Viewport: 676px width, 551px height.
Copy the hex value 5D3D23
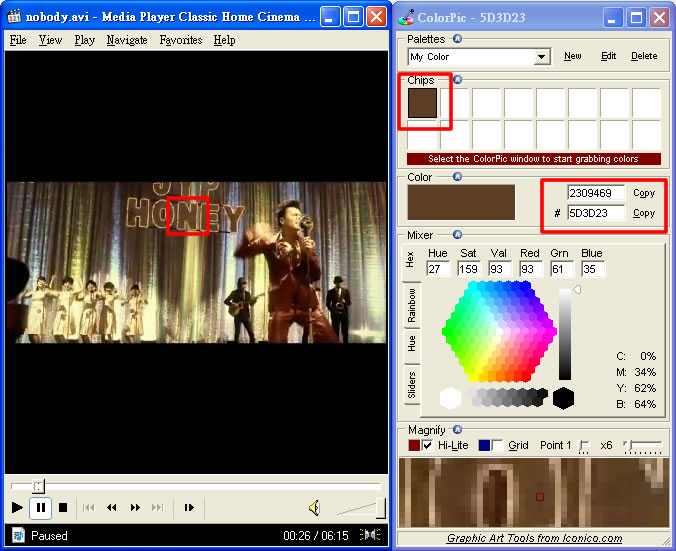(x=644, y=213)
